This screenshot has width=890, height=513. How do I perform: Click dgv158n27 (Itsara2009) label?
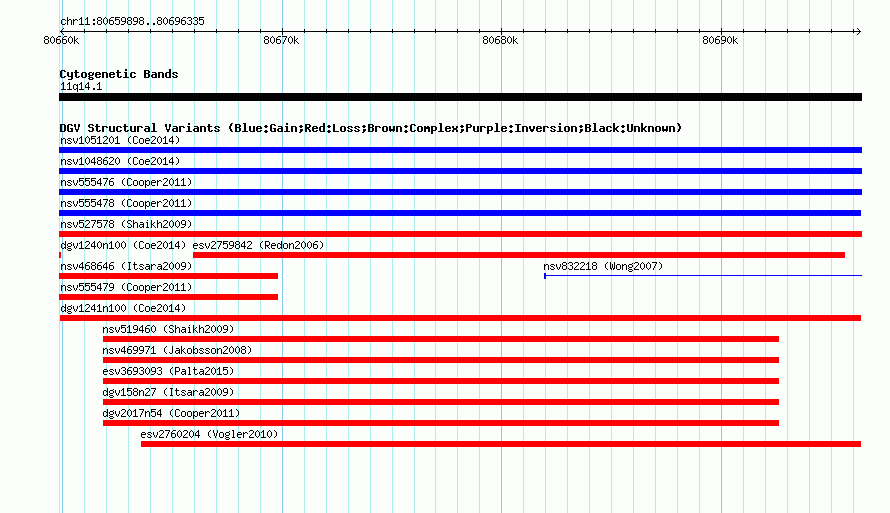point(168,392)
